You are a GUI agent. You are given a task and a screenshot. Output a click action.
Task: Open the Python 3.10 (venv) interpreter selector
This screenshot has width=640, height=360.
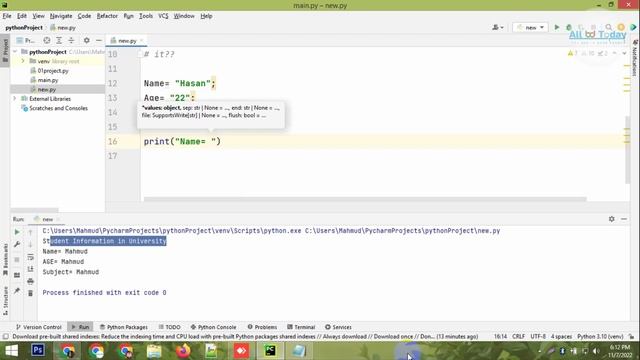point(600,336)
